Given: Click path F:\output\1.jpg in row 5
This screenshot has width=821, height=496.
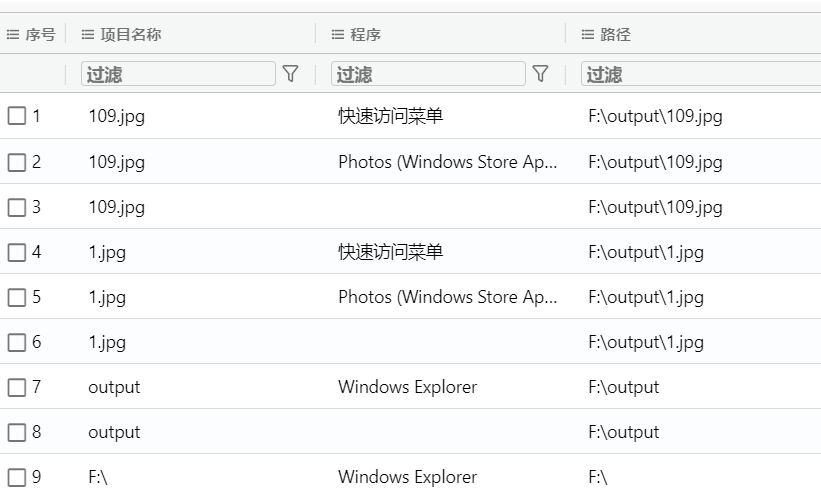Looking at the screenshot, I should pyautogui.click(x=646, y=297).
